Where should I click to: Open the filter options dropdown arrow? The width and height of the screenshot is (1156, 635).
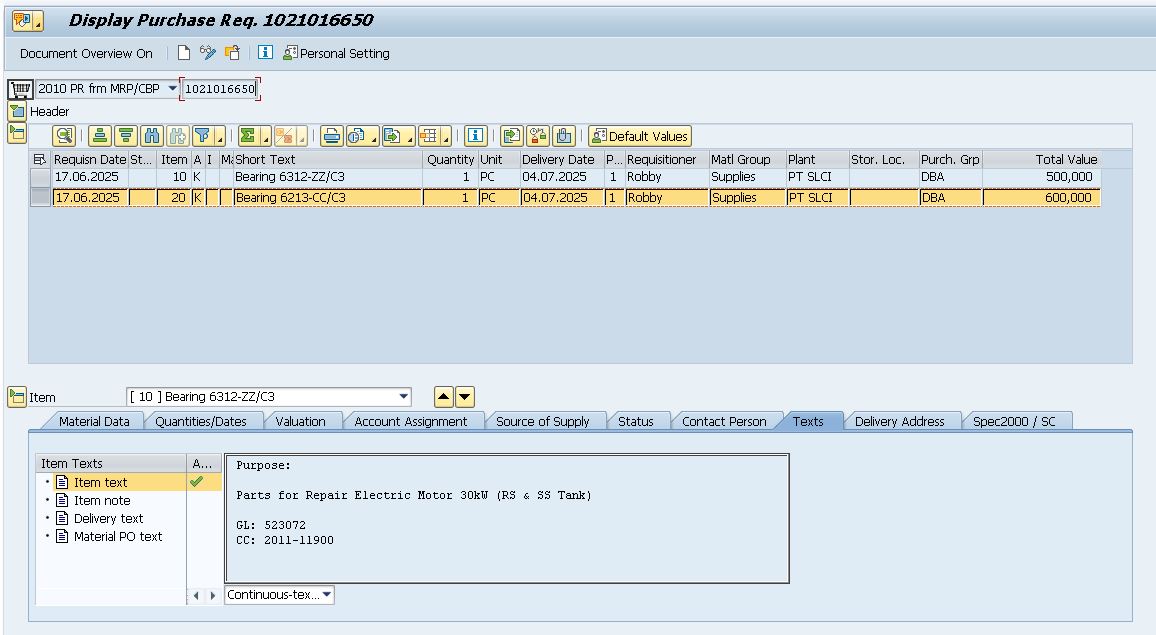tap(219, 136)
